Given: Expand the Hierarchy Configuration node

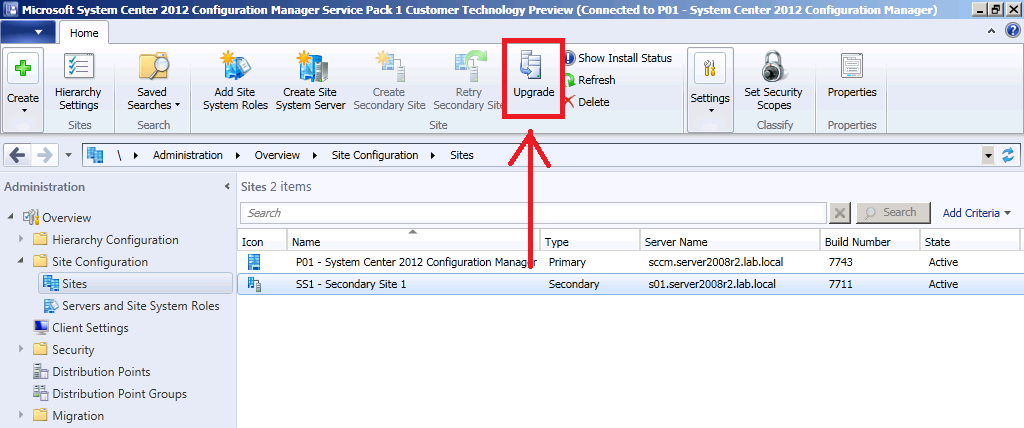Looking at the screenshot, I should tap(22, 239).
